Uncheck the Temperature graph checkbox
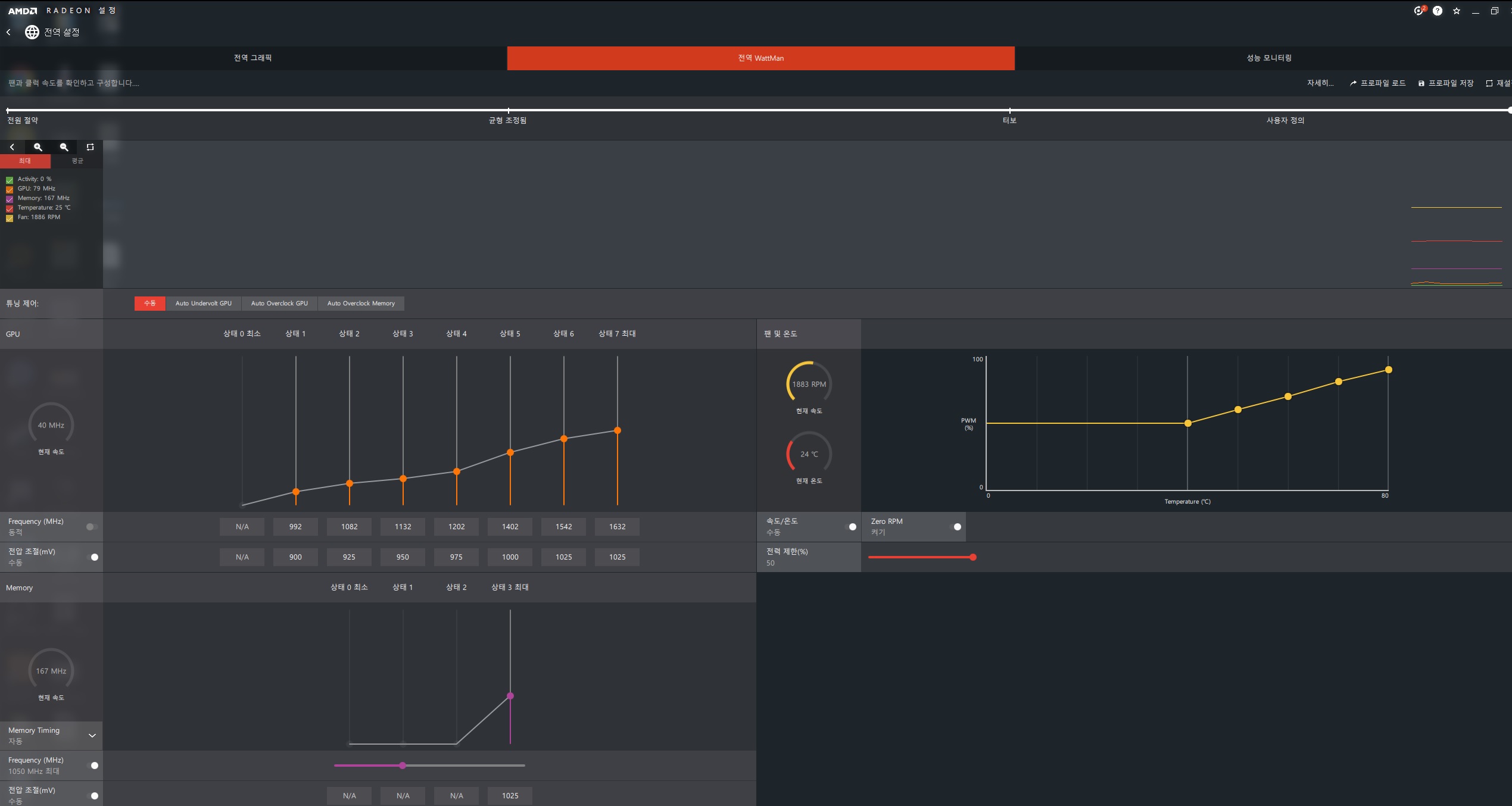The height and width of the screenshot is (806, 1512). coord(10,208)
